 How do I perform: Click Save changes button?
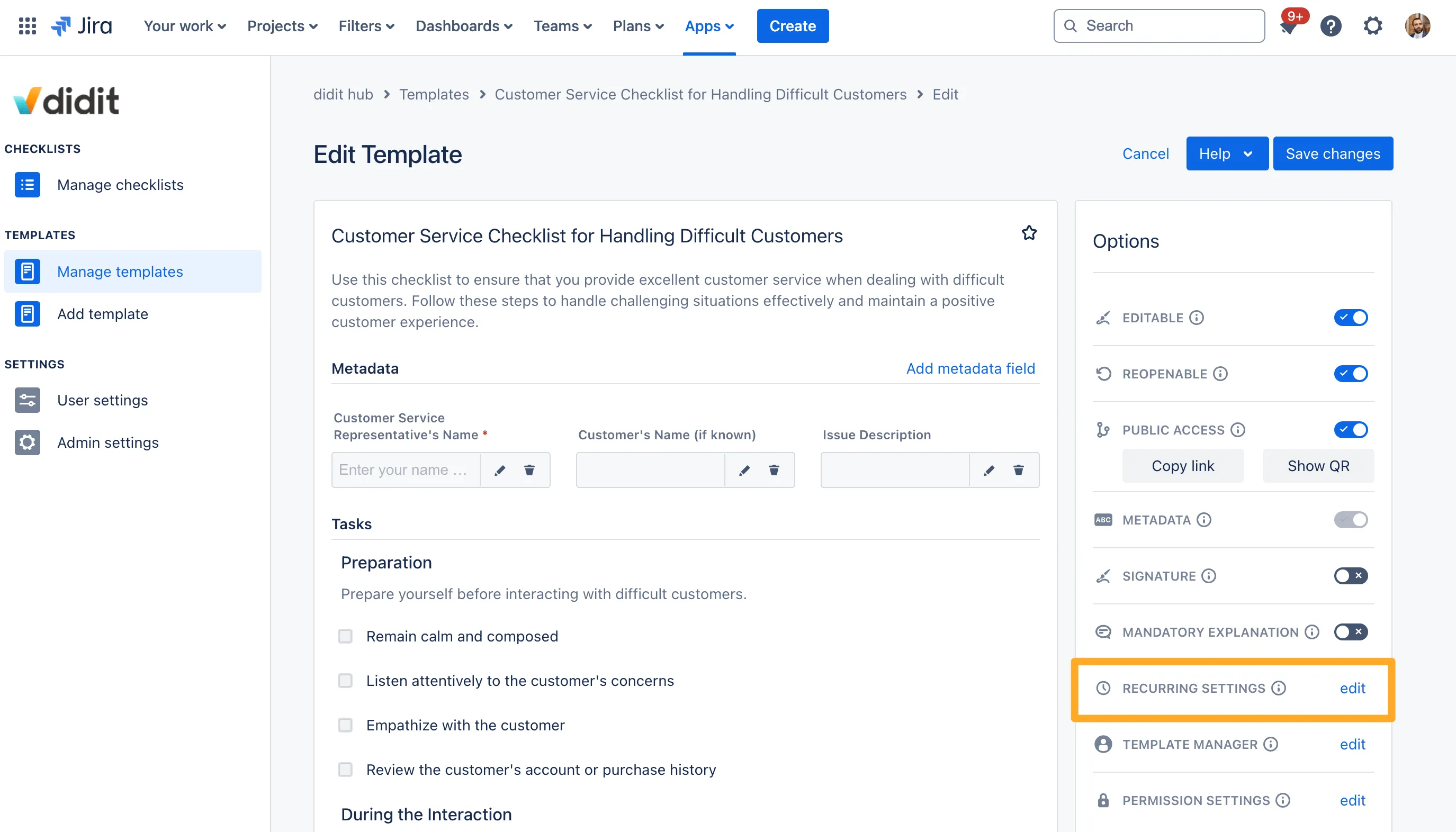tap(1333, 153)
